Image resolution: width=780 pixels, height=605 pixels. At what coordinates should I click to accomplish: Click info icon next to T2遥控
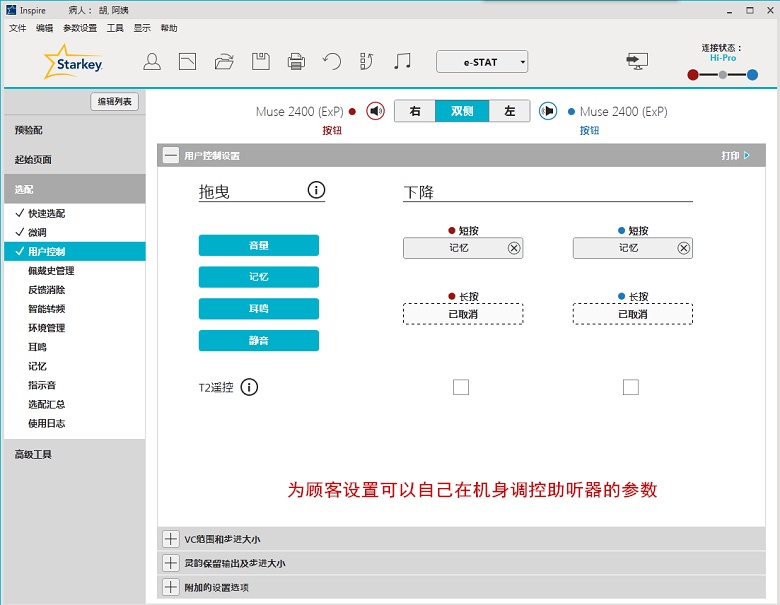click(x=250, y=387)
